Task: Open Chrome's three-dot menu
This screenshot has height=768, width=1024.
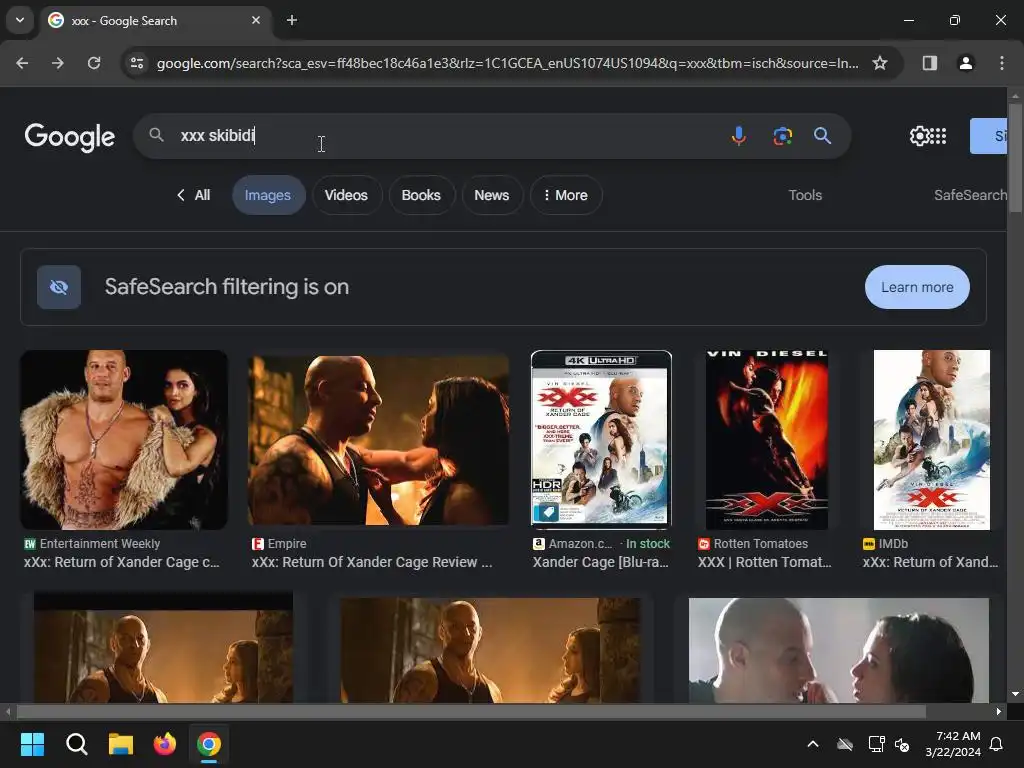Action: 1001,63
